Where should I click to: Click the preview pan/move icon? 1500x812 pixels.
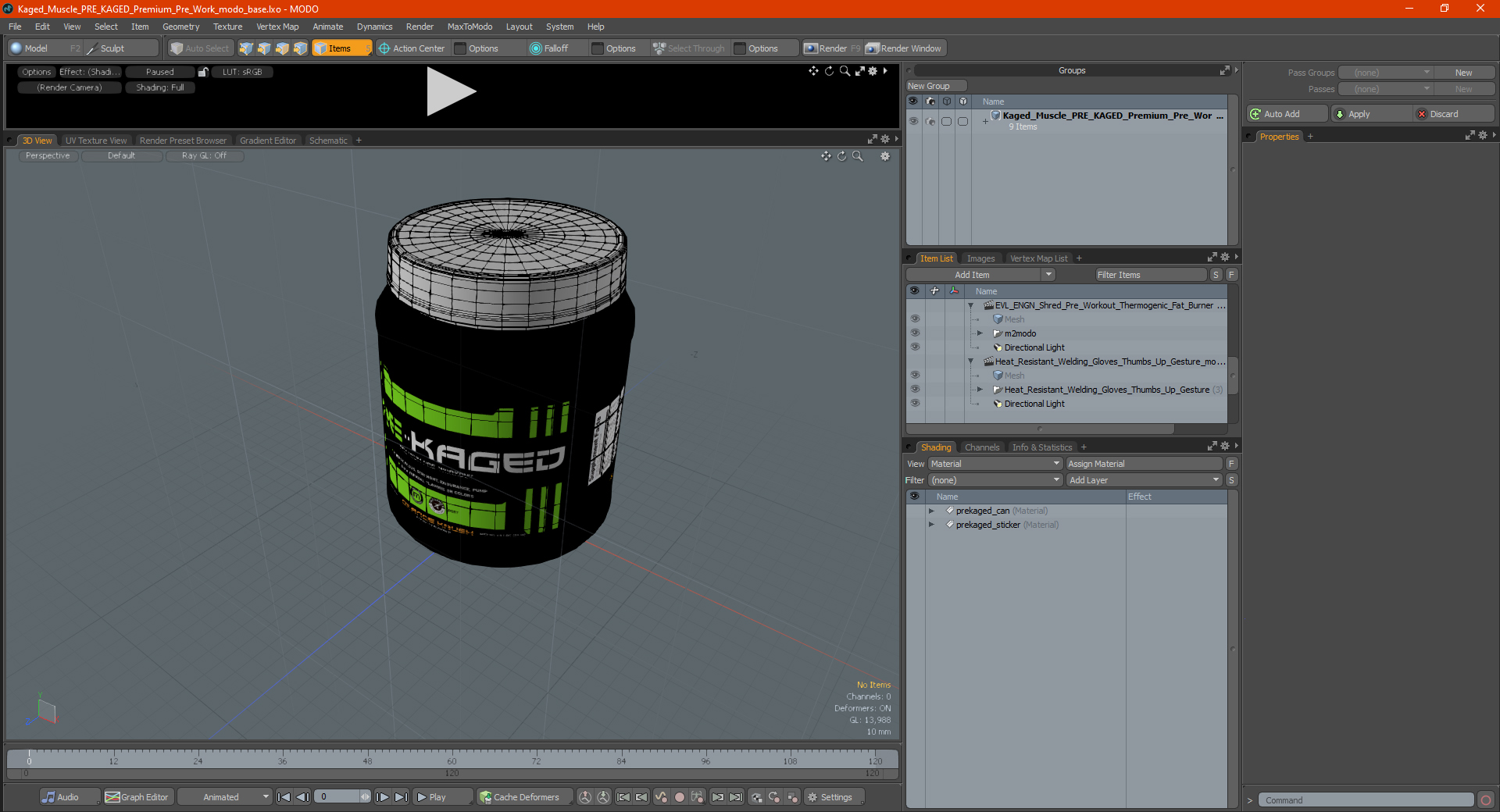(814, 71)
